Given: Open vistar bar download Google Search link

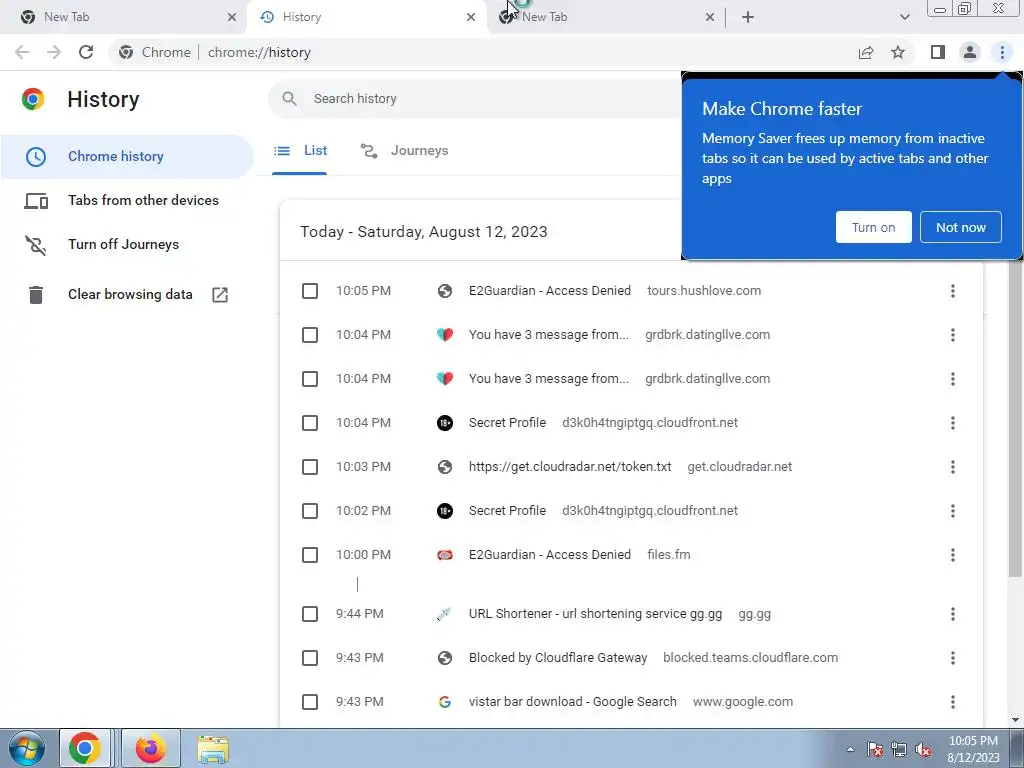Looking at the screenshot, I should point(573,702).
